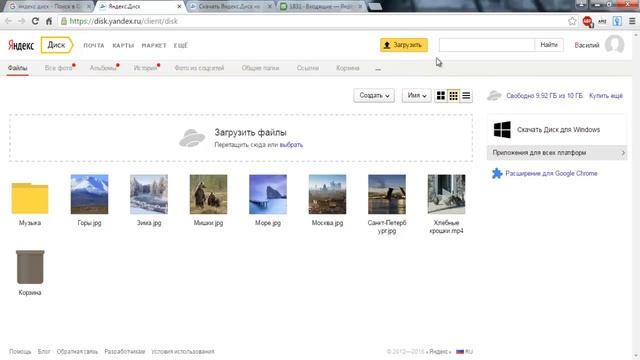Switch to list view

click(466, 96)
